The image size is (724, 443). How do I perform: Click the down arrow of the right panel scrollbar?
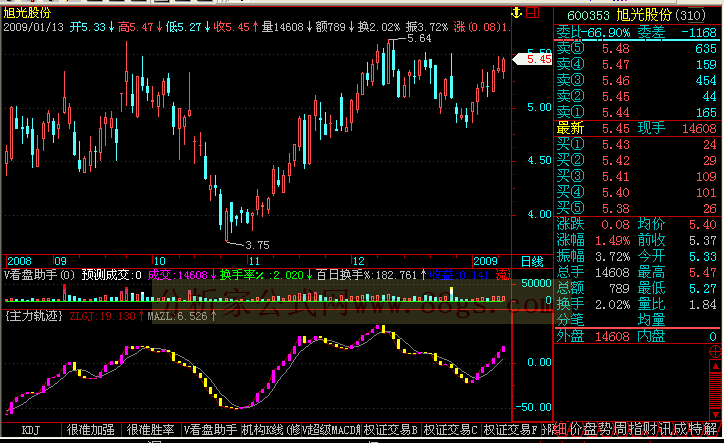715,414
